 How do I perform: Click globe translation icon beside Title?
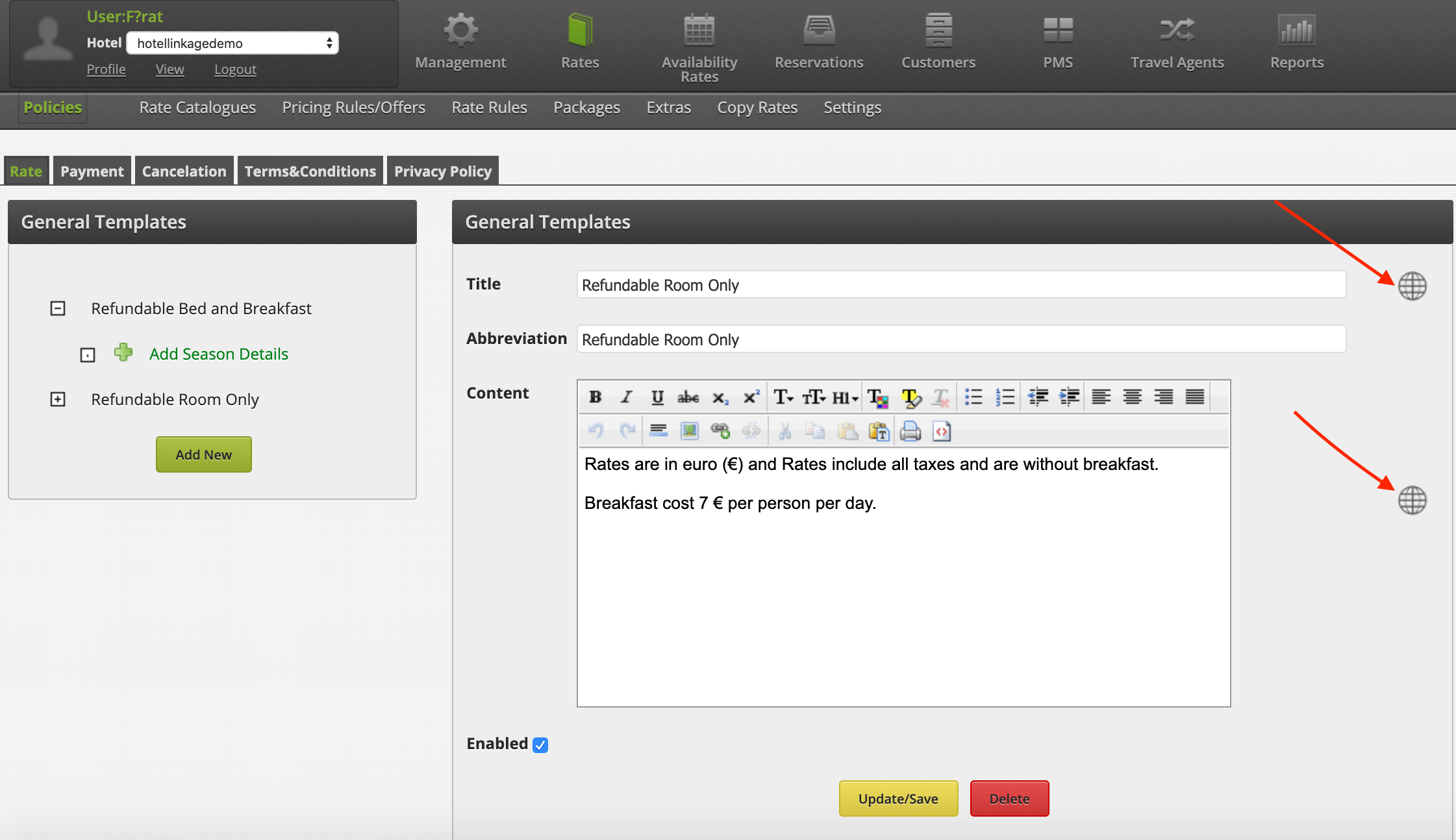pyautogui.click(x=1412, y=286)
